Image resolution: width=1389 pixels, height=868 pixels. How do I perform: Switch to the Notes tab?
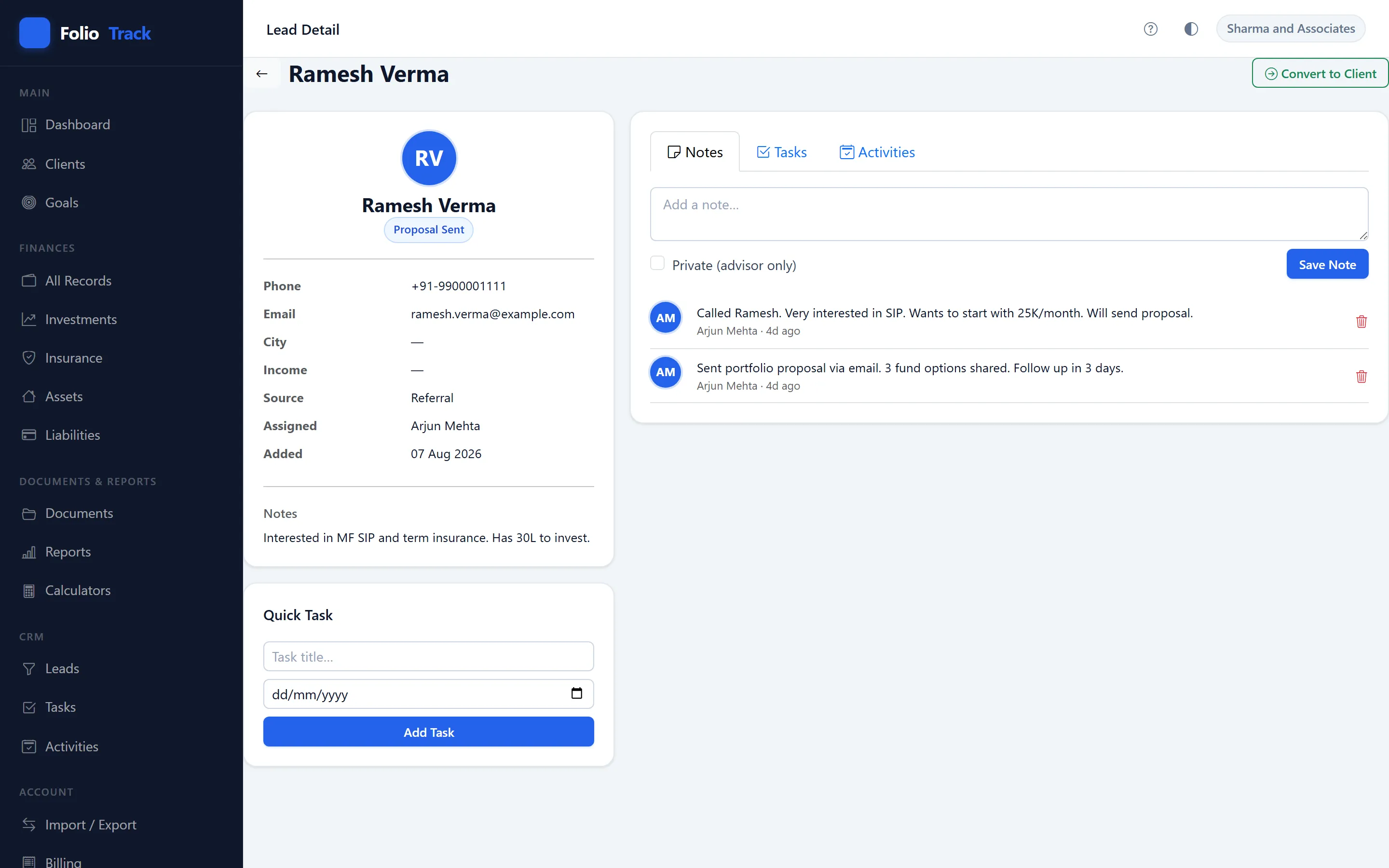pos(694,152)
